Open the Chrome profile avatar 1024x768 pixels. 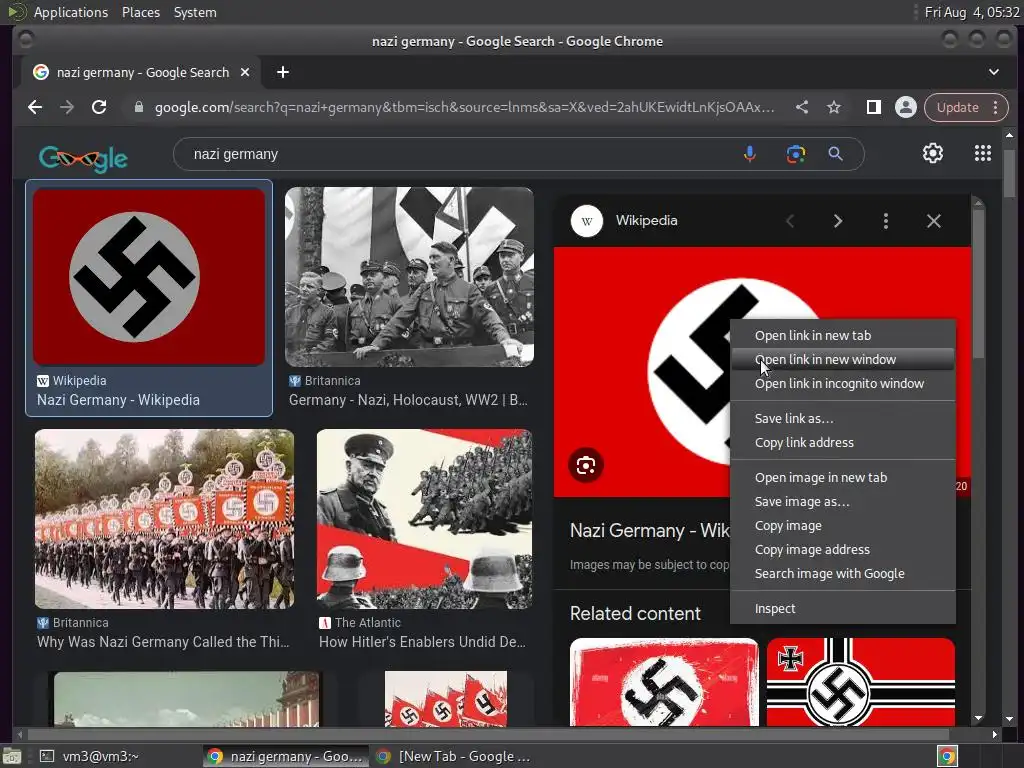906,107
